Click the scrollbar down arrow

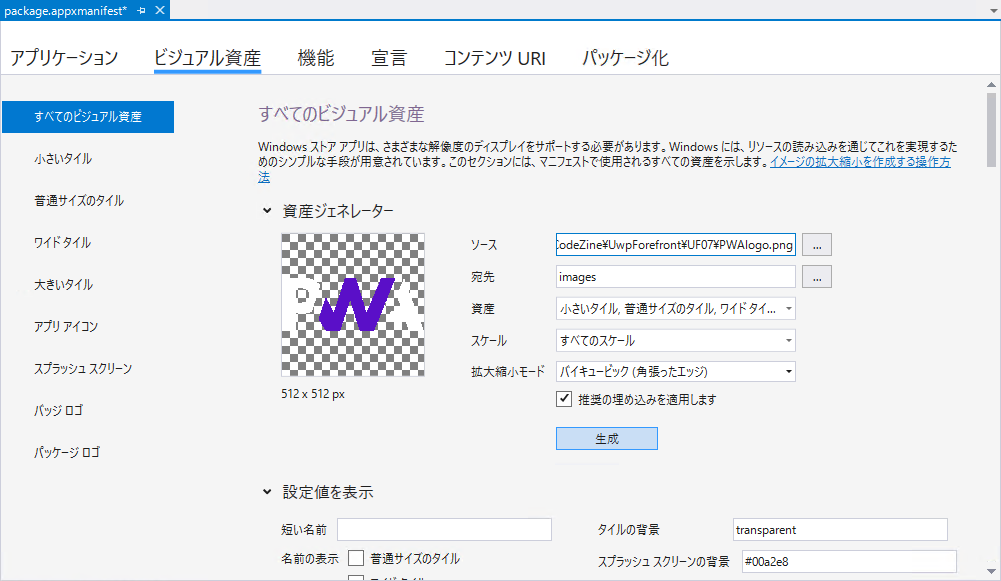991,571
